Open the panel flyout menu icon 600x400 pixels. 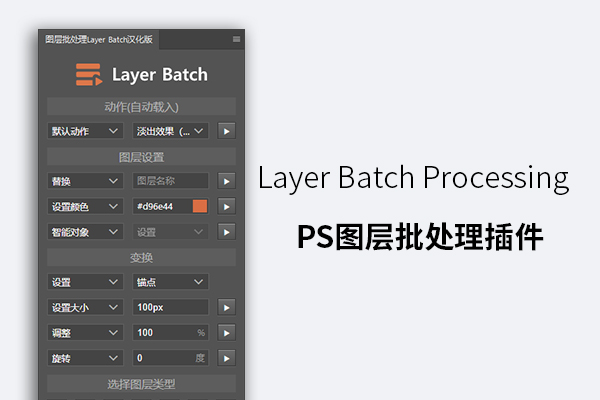236,39
